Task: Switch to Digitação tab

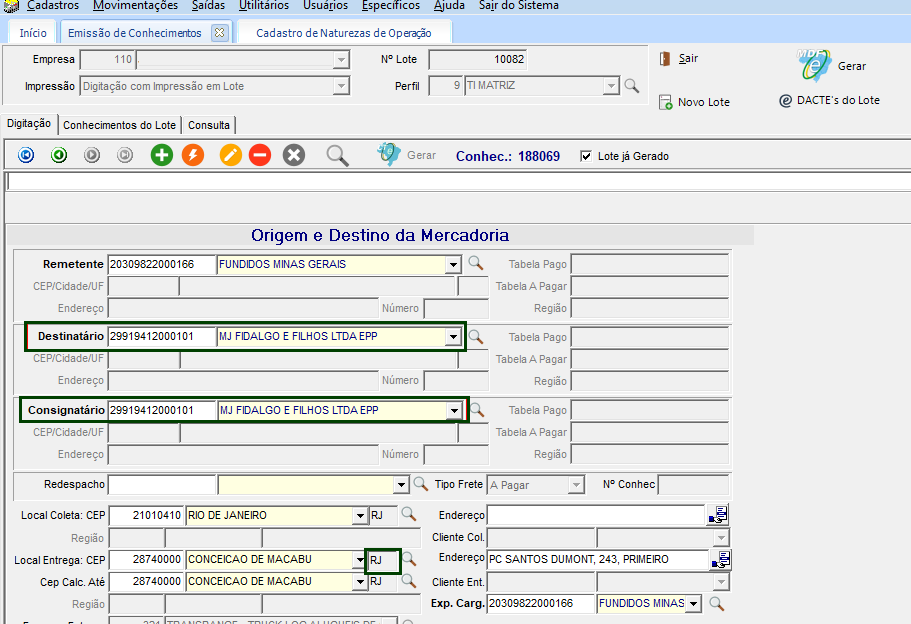Action: click(x=29, y=124)
